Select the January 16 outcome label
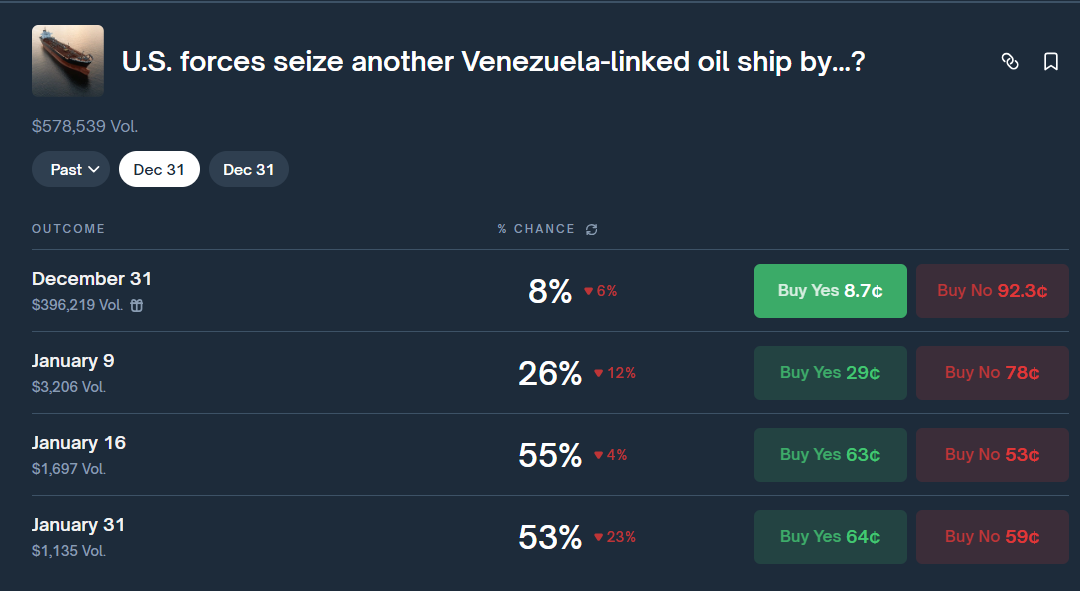 coord(79,442)
